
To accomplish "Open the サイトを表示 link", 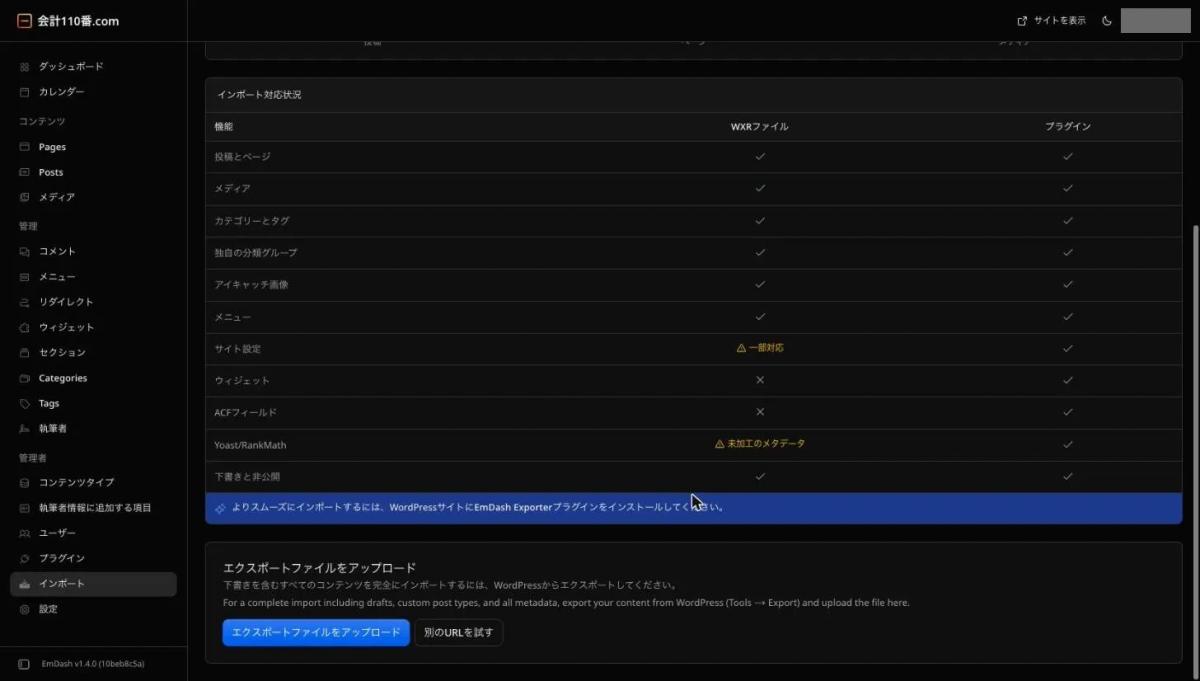I will pyautogui.click(x=1051, y=20).
